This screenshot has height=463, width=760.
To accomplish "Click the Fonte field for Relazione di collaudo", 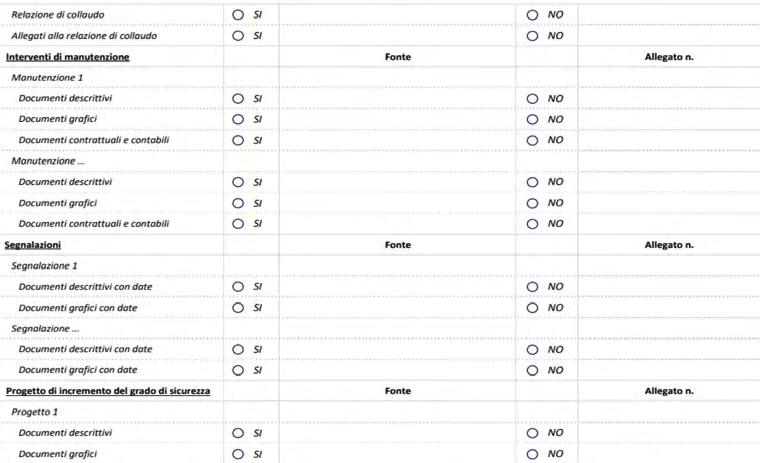I will 397,15.
